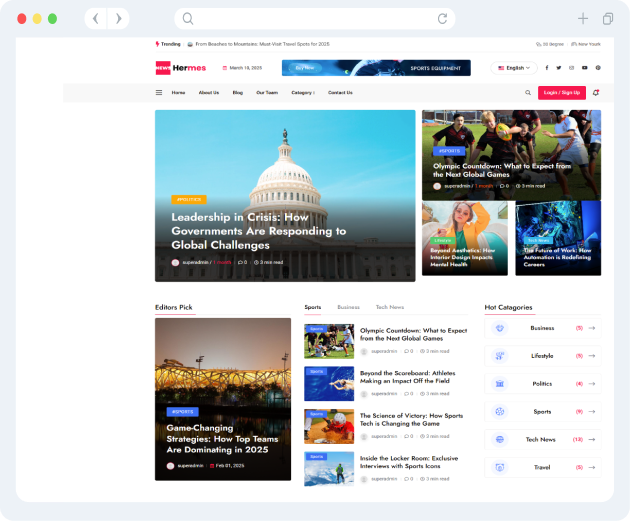Open Our Team page
The image size is (630, 521).
[267, 93]
